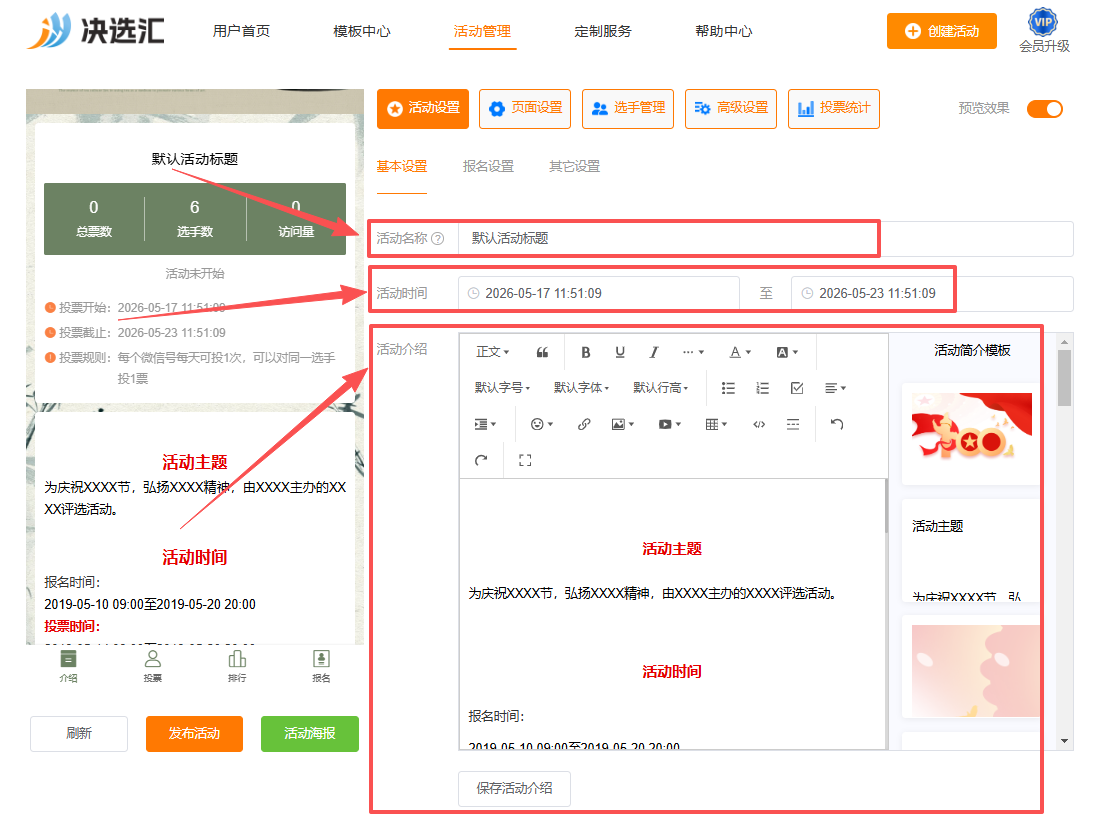Click the end time field 2026-05-23
Viewport: 1115px width, 823px height.
932,293
